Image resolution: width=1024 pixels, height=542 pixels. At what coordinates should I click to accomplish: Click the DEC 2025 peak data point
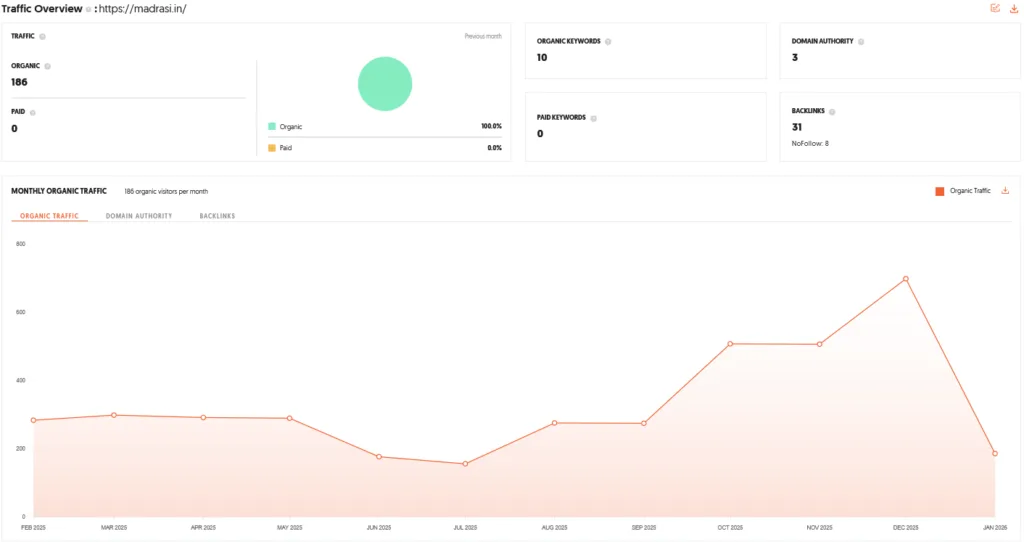906,279
